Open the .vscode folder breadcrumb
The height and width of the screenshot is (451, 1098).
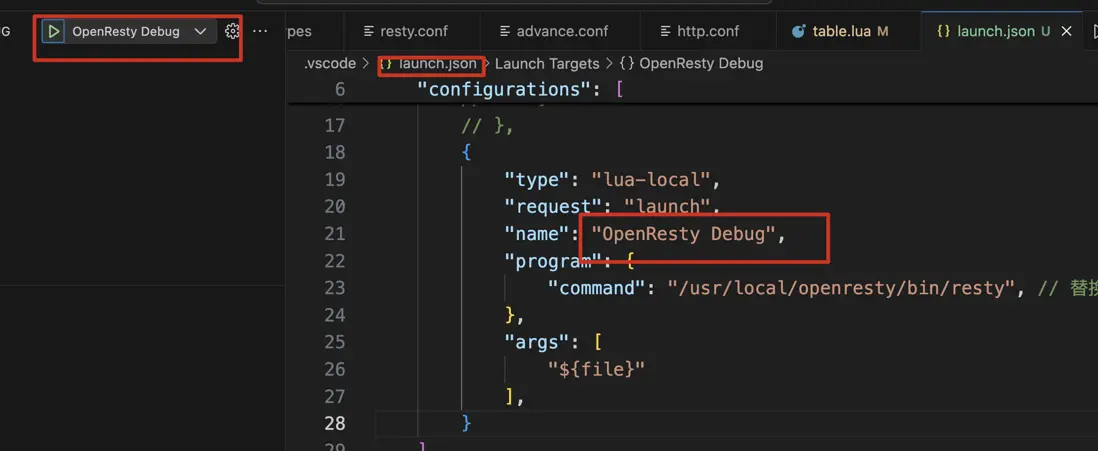click(x=330, y=63)
